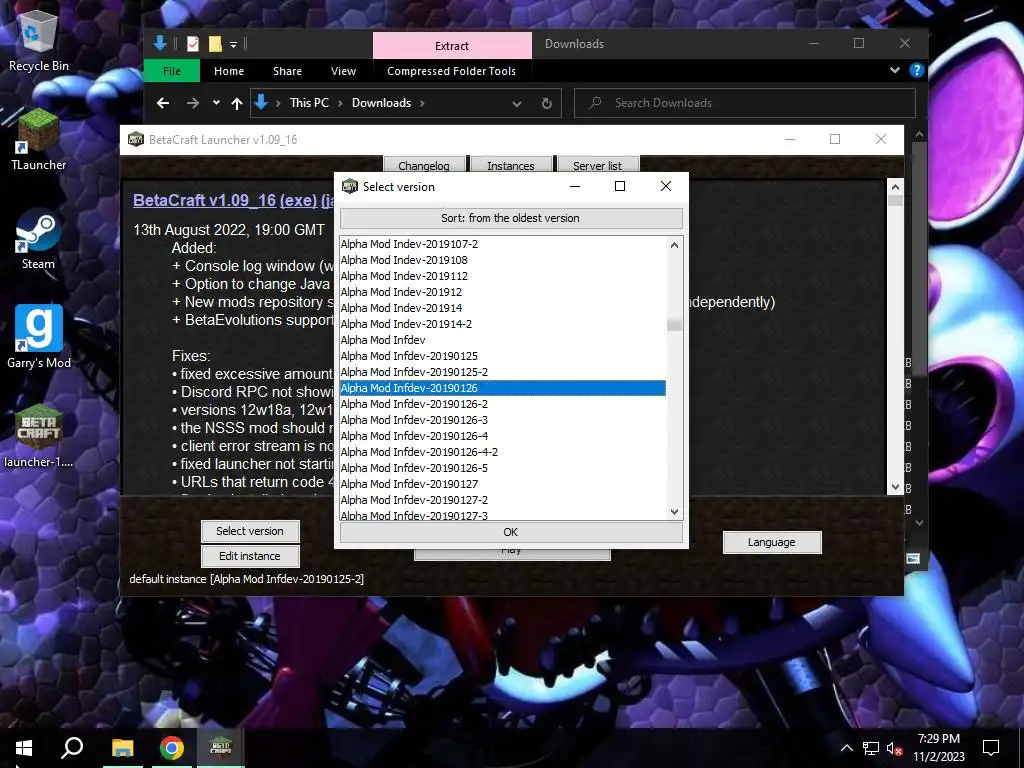Select Alpha Mod Infdev-20190127
The image size is (1024, 768).
pos(502,484)
